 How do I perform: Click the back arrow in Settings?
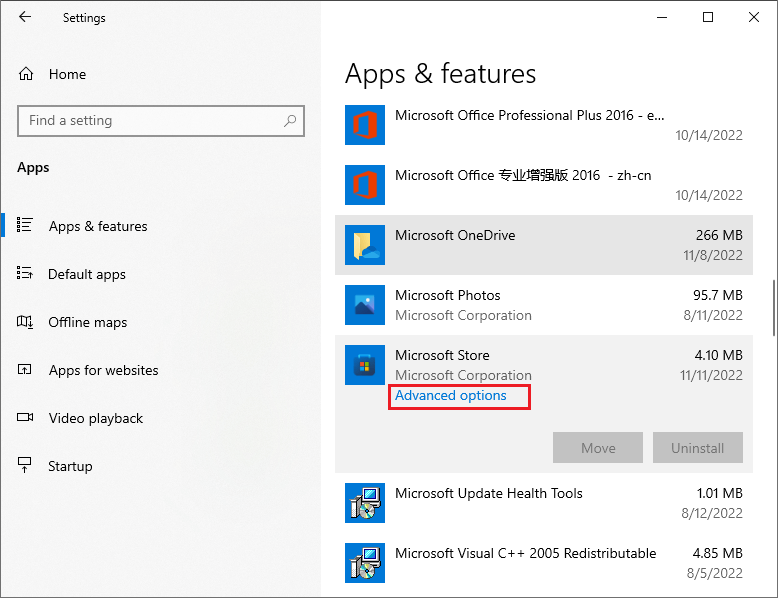[25, 17]
